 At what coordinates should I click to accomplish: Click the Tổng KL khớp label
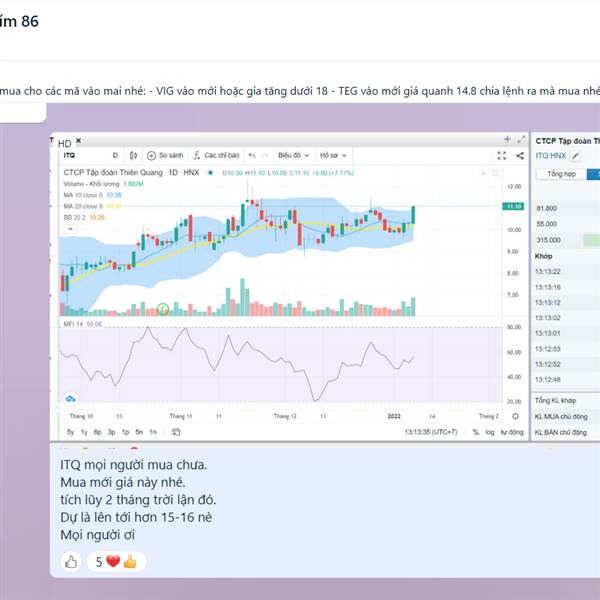click(x=555, y=401)
